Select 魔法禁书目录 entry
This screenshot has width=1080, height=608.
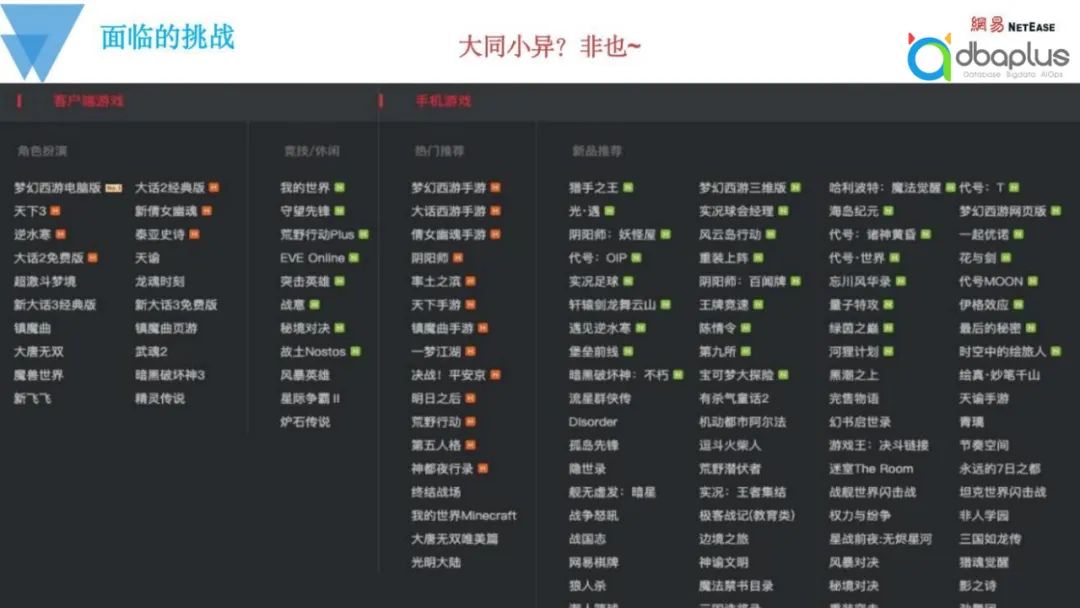736,586
